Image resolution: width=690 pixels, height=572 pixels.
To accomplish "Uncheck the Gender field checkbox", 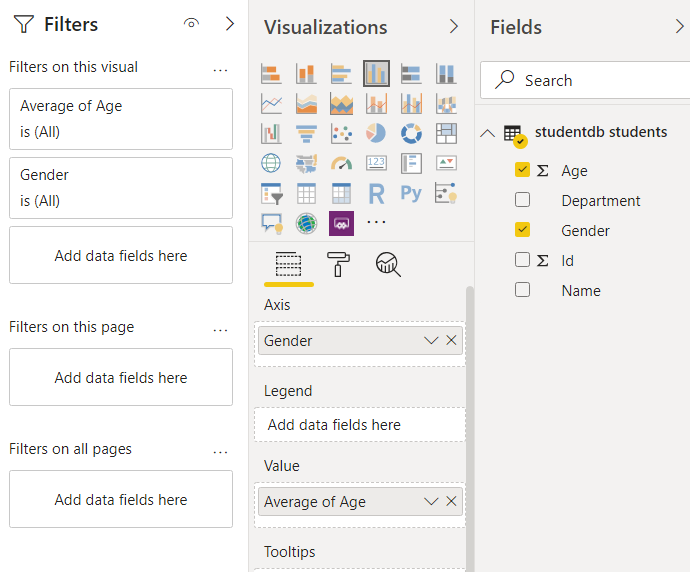I will click(x=522, y=230).
